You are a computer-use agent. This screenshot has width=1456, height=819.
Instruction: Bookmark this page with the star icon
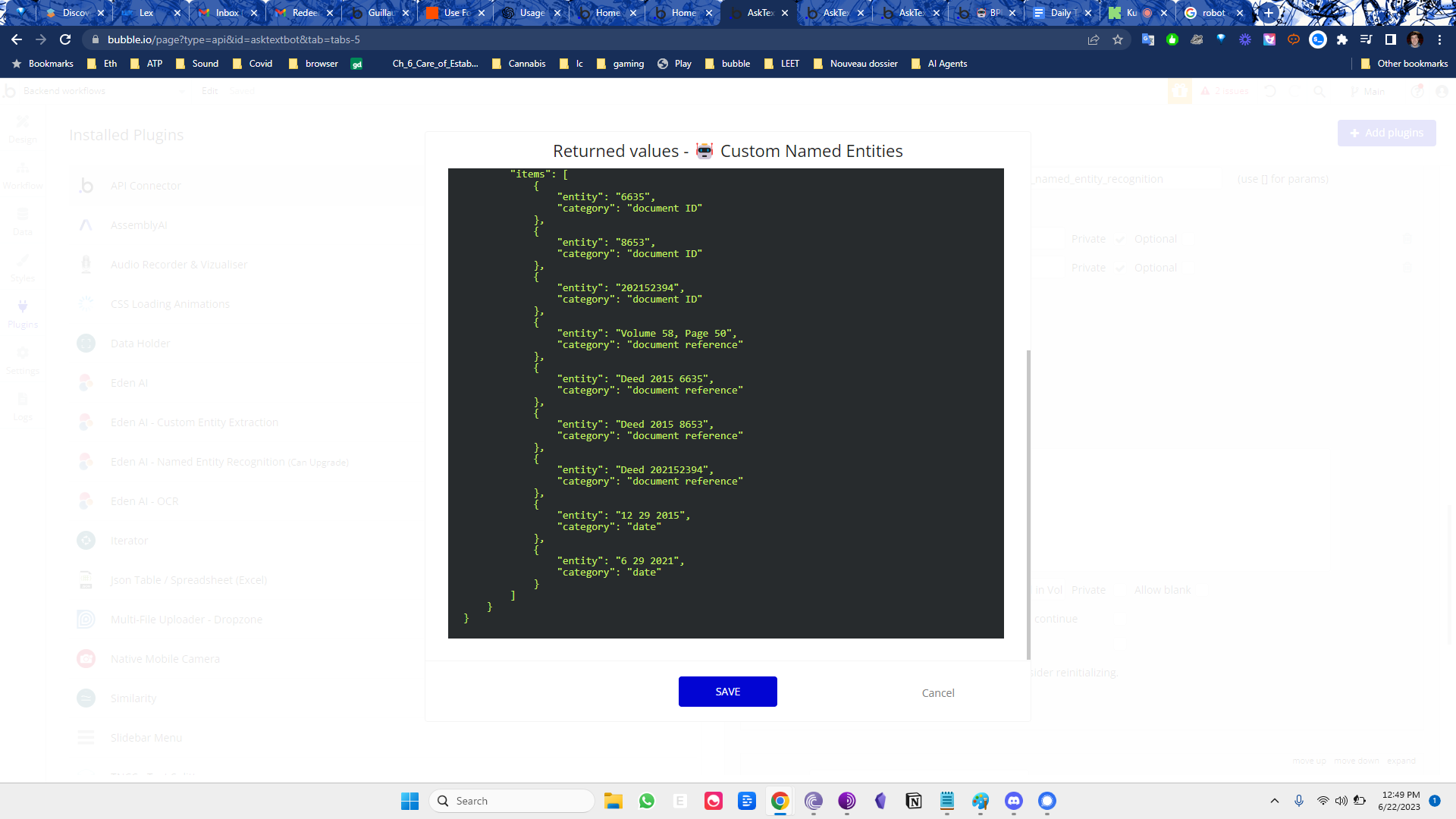click(1118, 39)
